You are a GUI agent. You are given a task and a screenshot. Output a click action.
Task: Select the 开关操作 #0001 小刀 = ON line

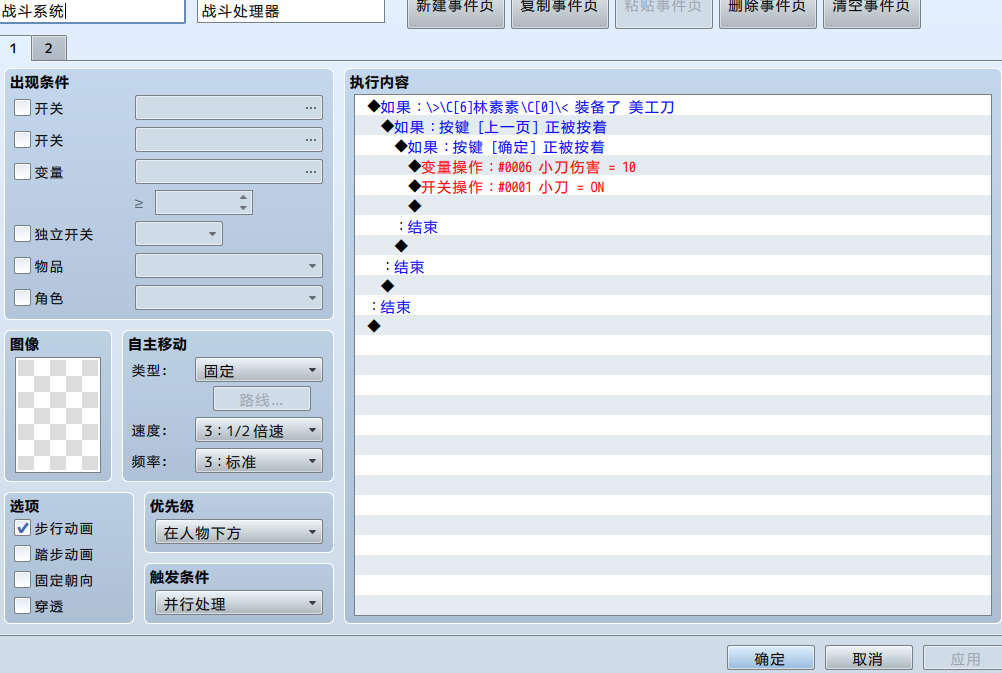tap(673, 187)
